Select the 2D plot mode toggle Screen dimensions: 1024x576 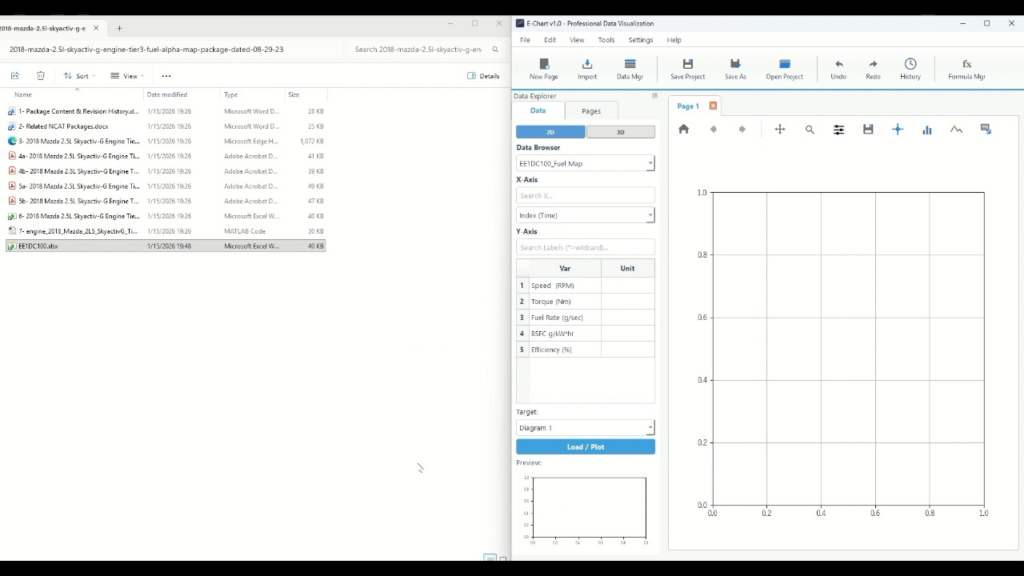[x=550, y=132]
